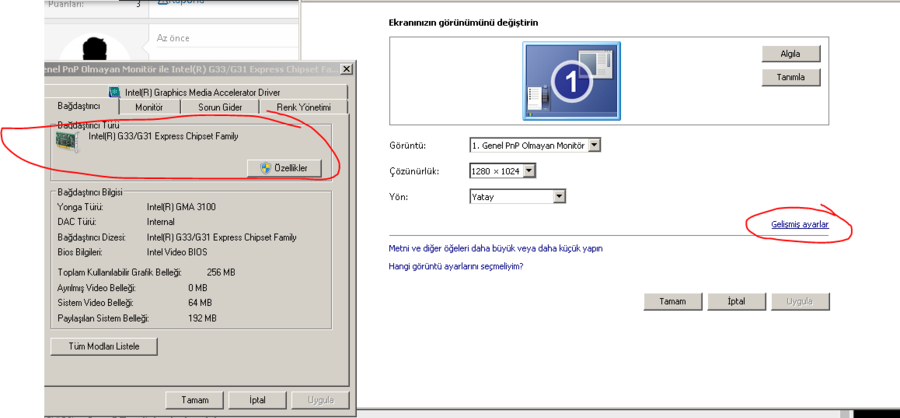Select the monitor 1 display thumbnail
Screen dimensions: 900x418
tap(571, 81)
